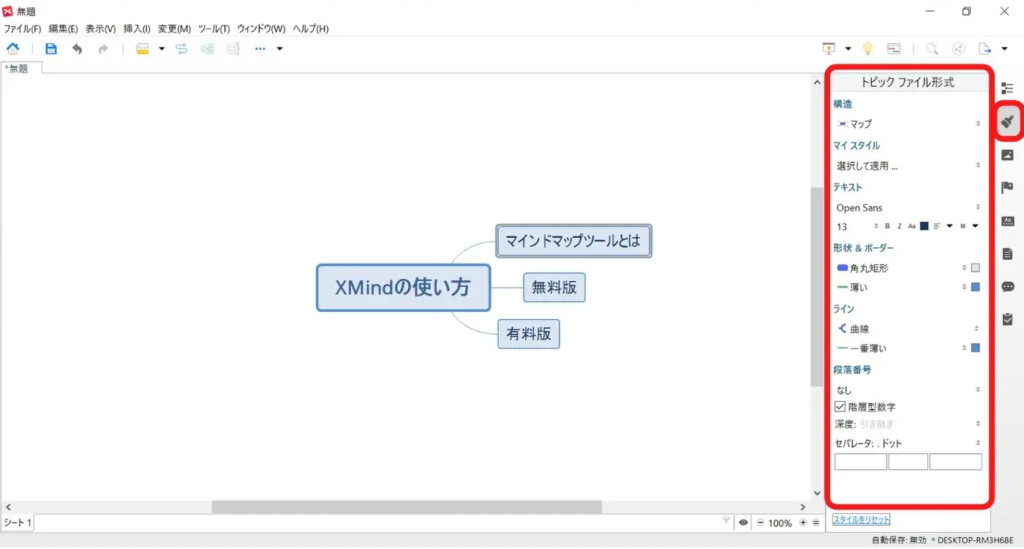Undo the last action

point(77,49)
